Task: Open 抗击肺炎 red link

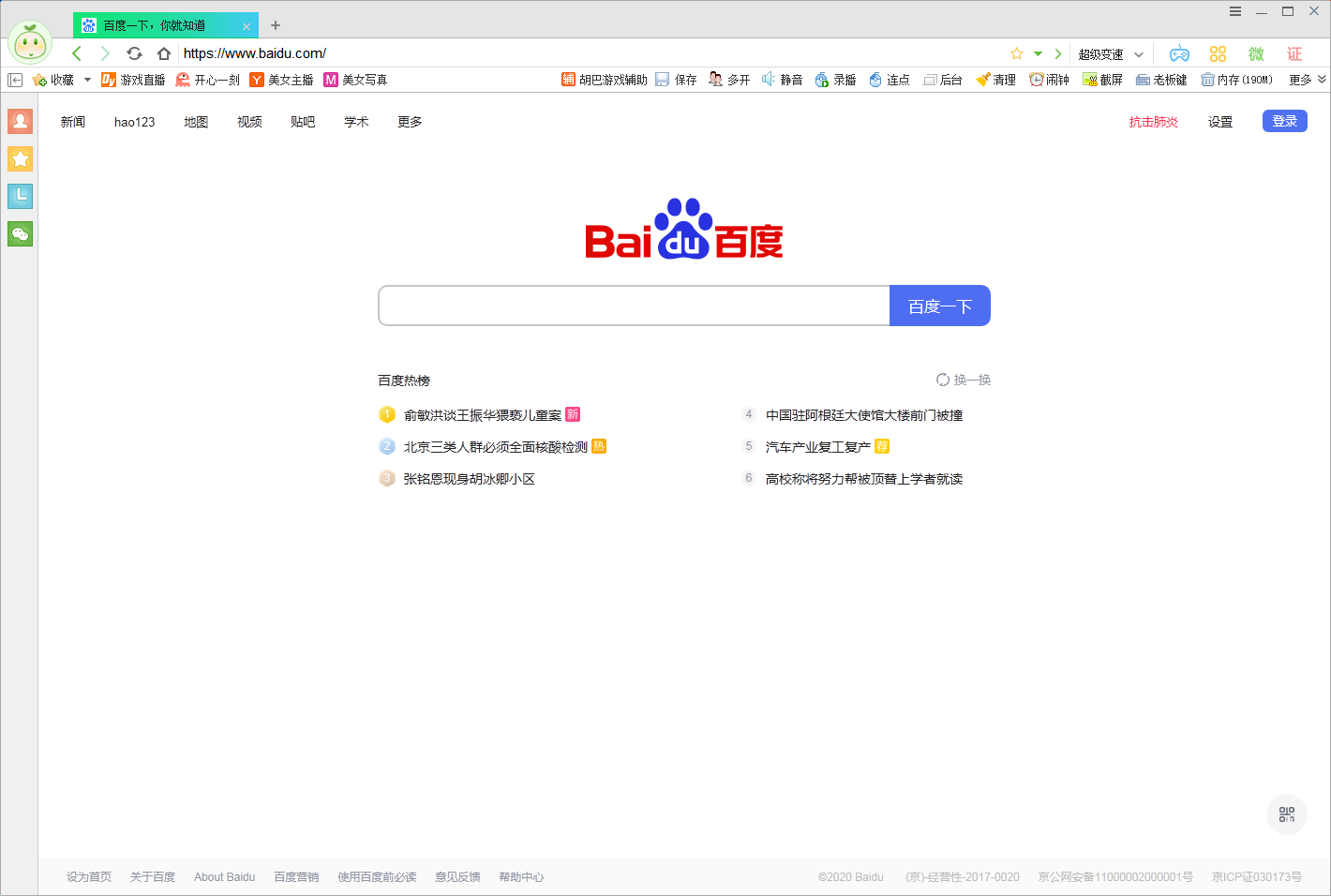Action: click(1154, 122)
